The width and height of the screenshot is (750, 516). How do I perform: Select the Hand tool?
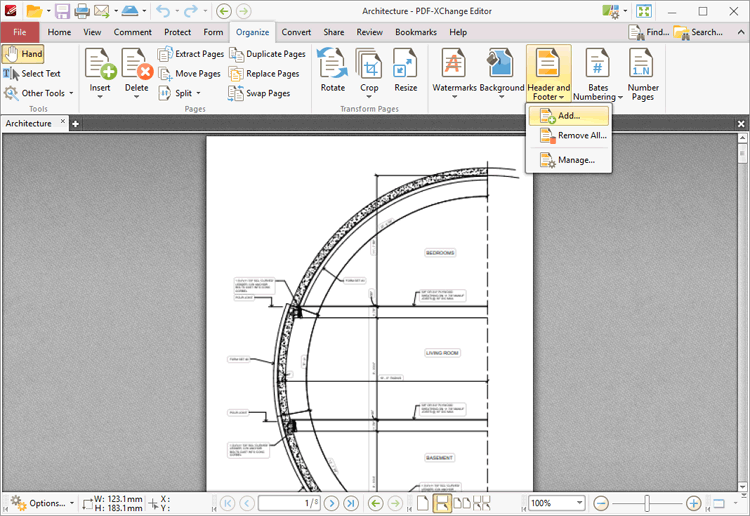tap(23, 54)
